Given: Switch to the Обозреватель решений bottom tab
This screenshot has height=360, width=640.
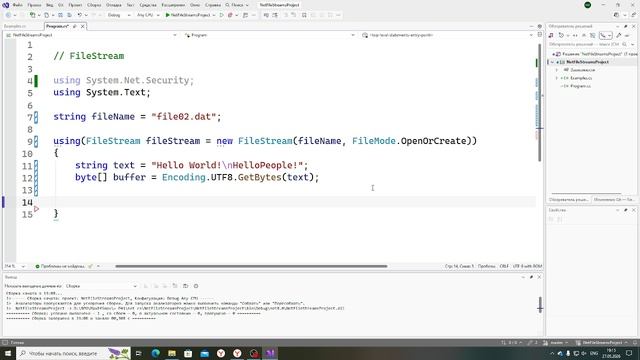Looking at the screenshot, I should [x=569, y=200].
